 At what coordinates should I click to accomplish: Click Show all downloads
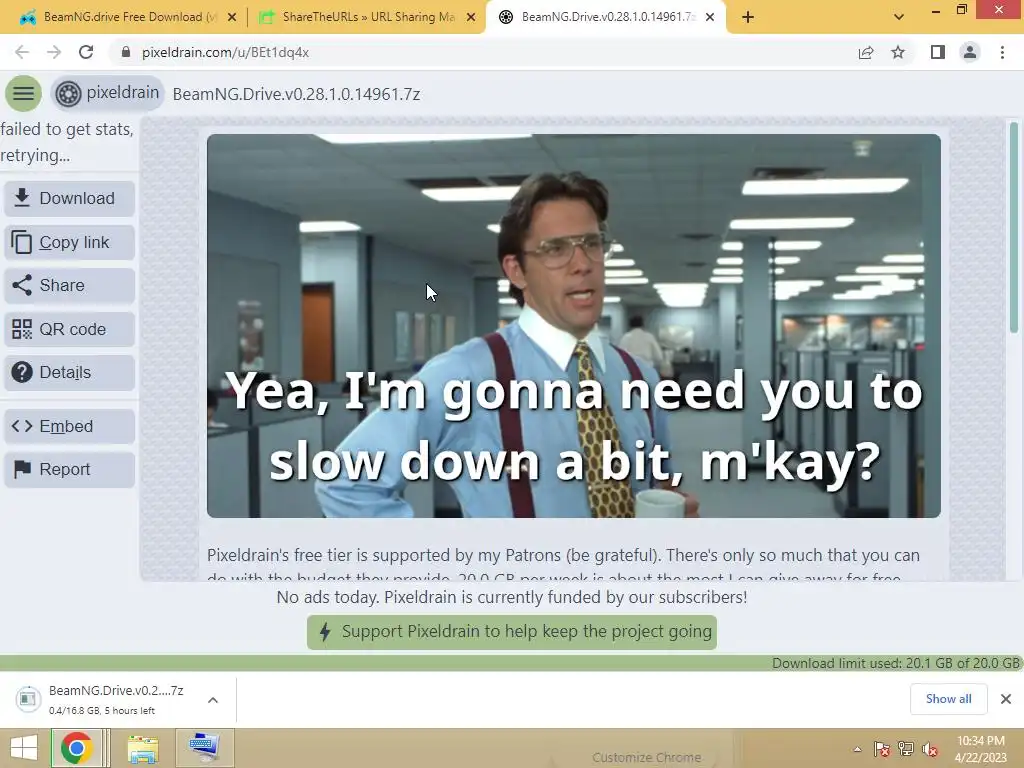tap(948, 699)
